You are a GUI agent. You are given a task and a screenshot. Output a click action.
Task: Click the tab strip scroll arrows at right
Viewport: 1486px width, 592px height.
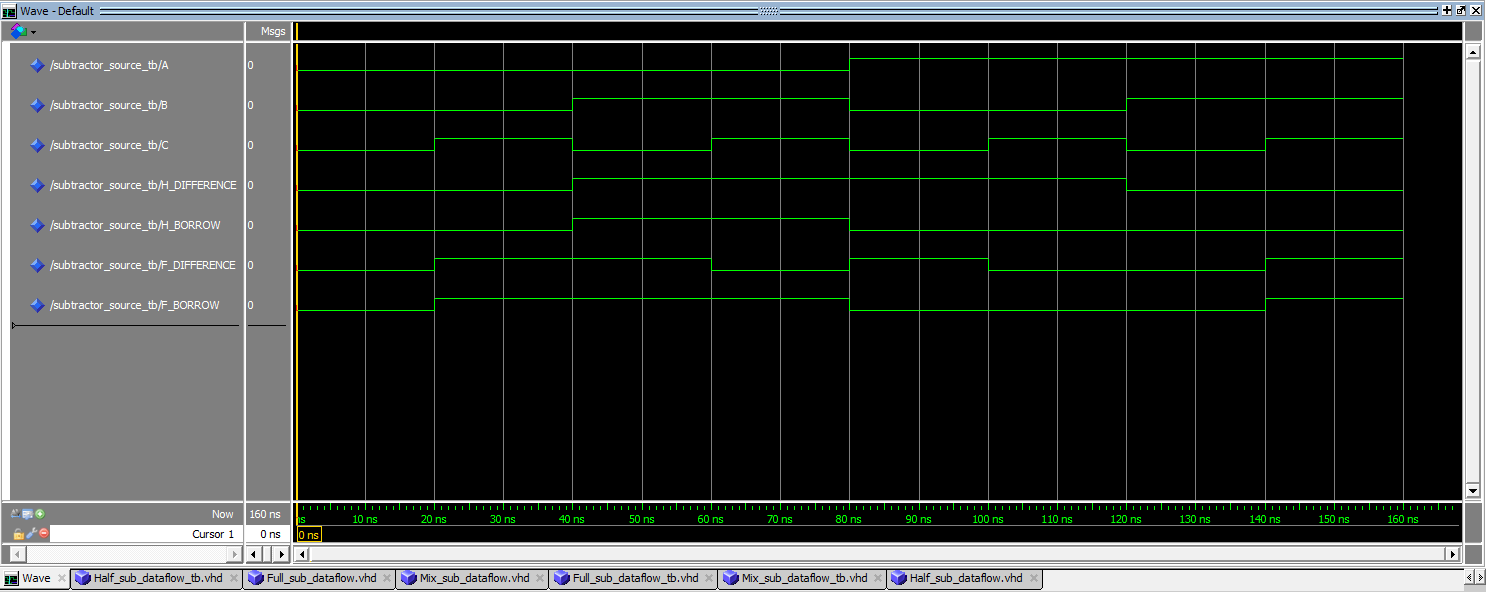tap(1474, 578)
